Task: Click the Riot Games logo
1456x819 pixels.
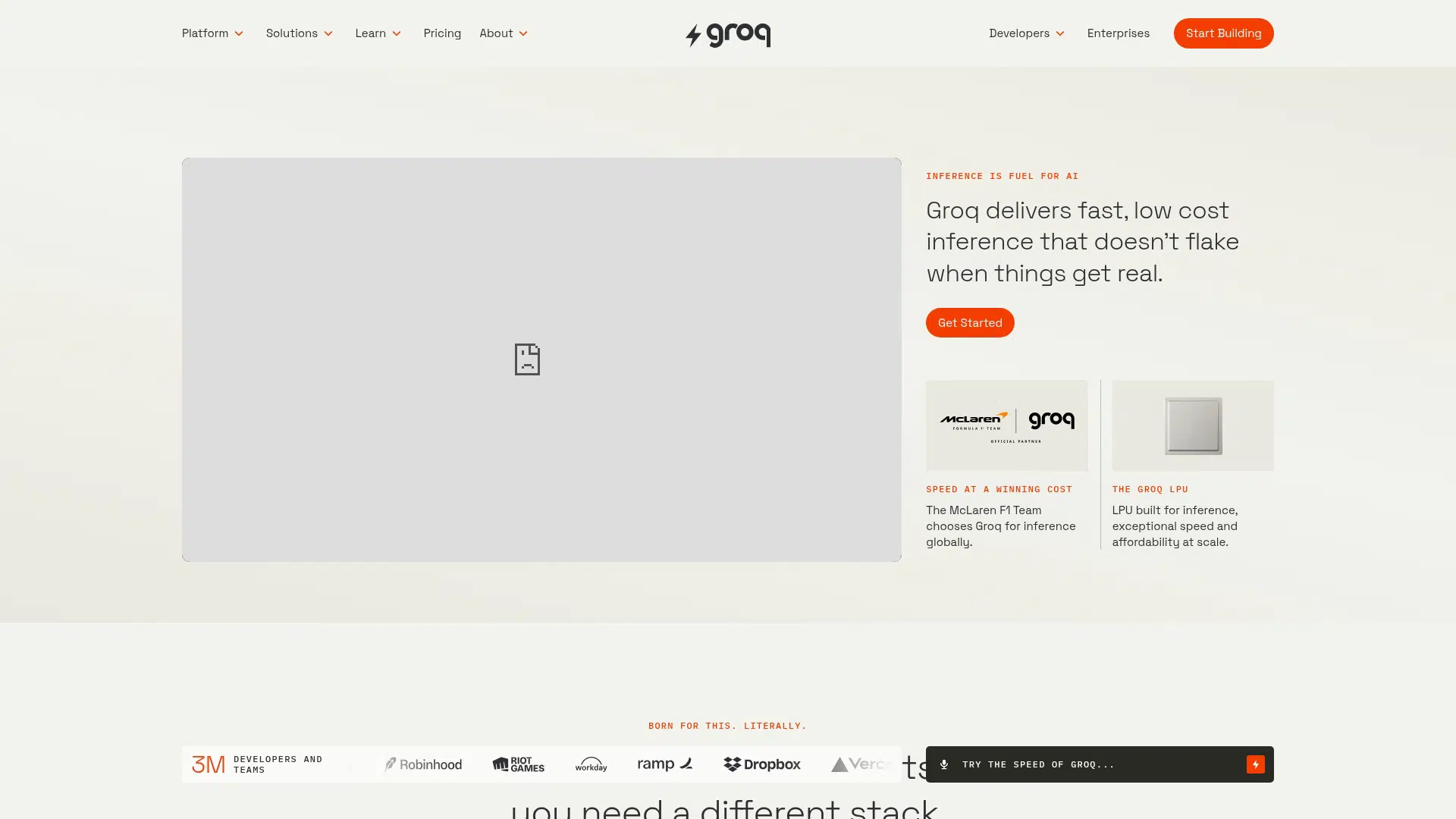Action: tap(519, 764)
